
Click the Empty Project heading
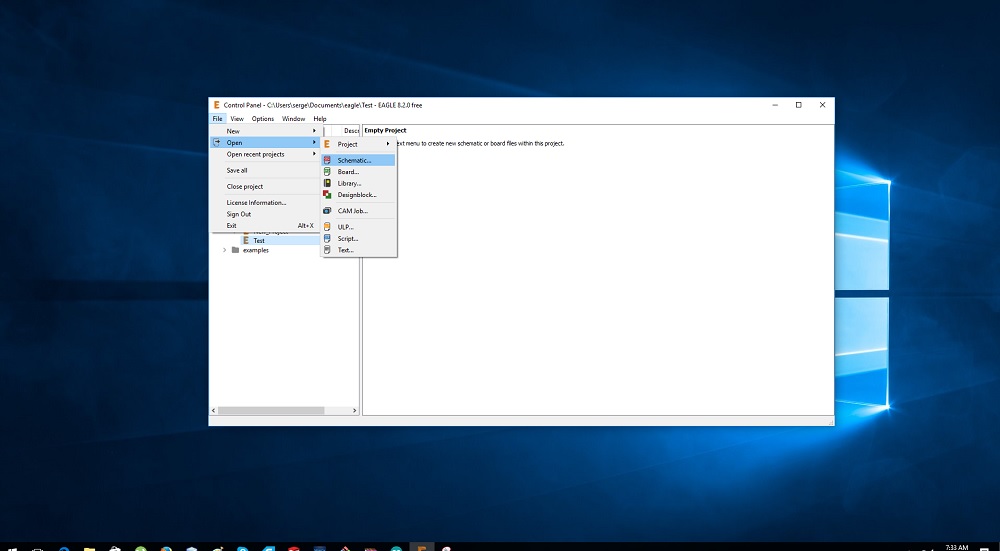(385, 130)
